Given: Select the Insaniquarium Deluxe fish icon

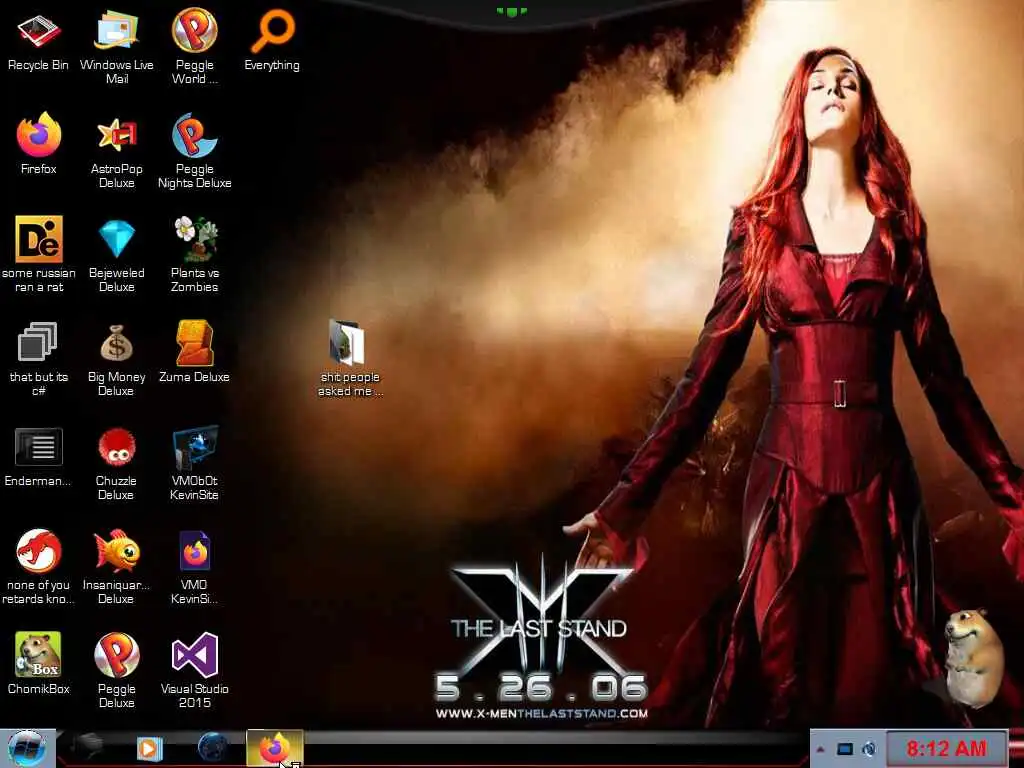Looking at the screenshot, I should tap(116, 567).
